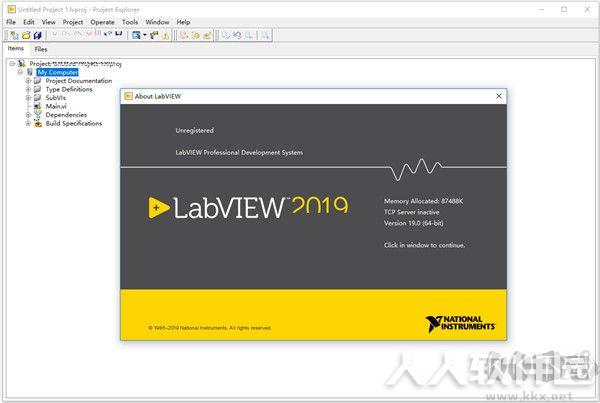The height and width of the screenshot is (403, 600).
Task: Click the third greyed-out Build toolbar icon
Action: click(x=207, y=35)
